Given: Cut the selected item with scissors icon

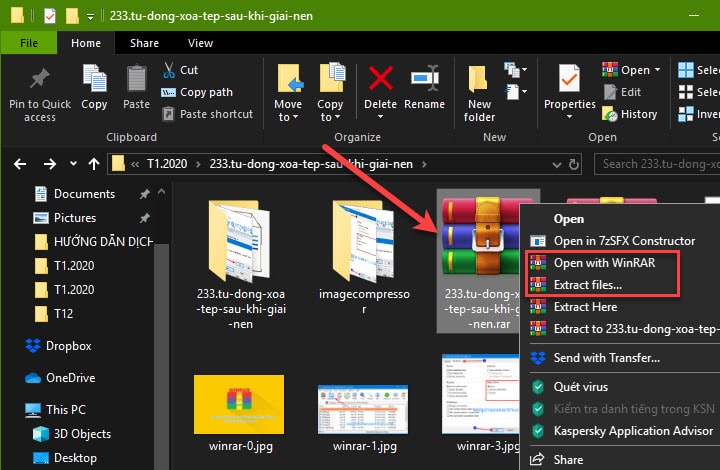Looking at the screenshot, I should pos(180,70).
